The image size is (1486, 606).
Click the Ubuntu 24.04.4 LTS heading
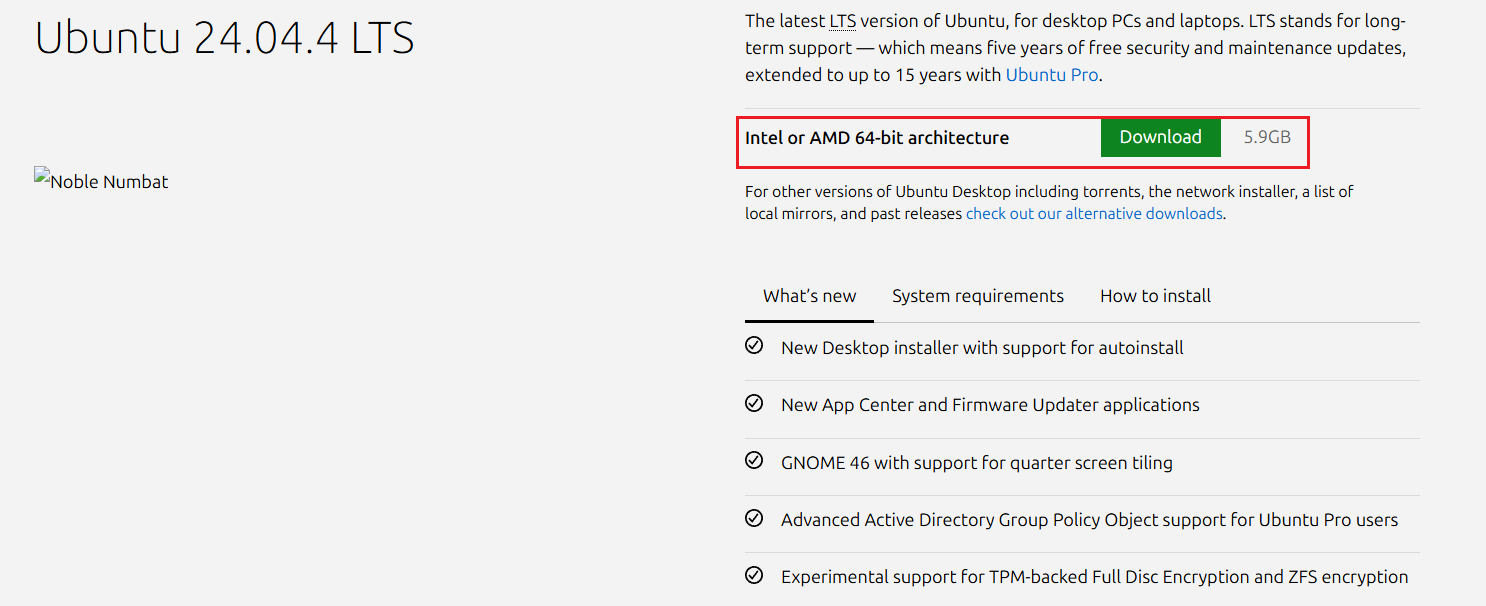[x=225, y=38]
